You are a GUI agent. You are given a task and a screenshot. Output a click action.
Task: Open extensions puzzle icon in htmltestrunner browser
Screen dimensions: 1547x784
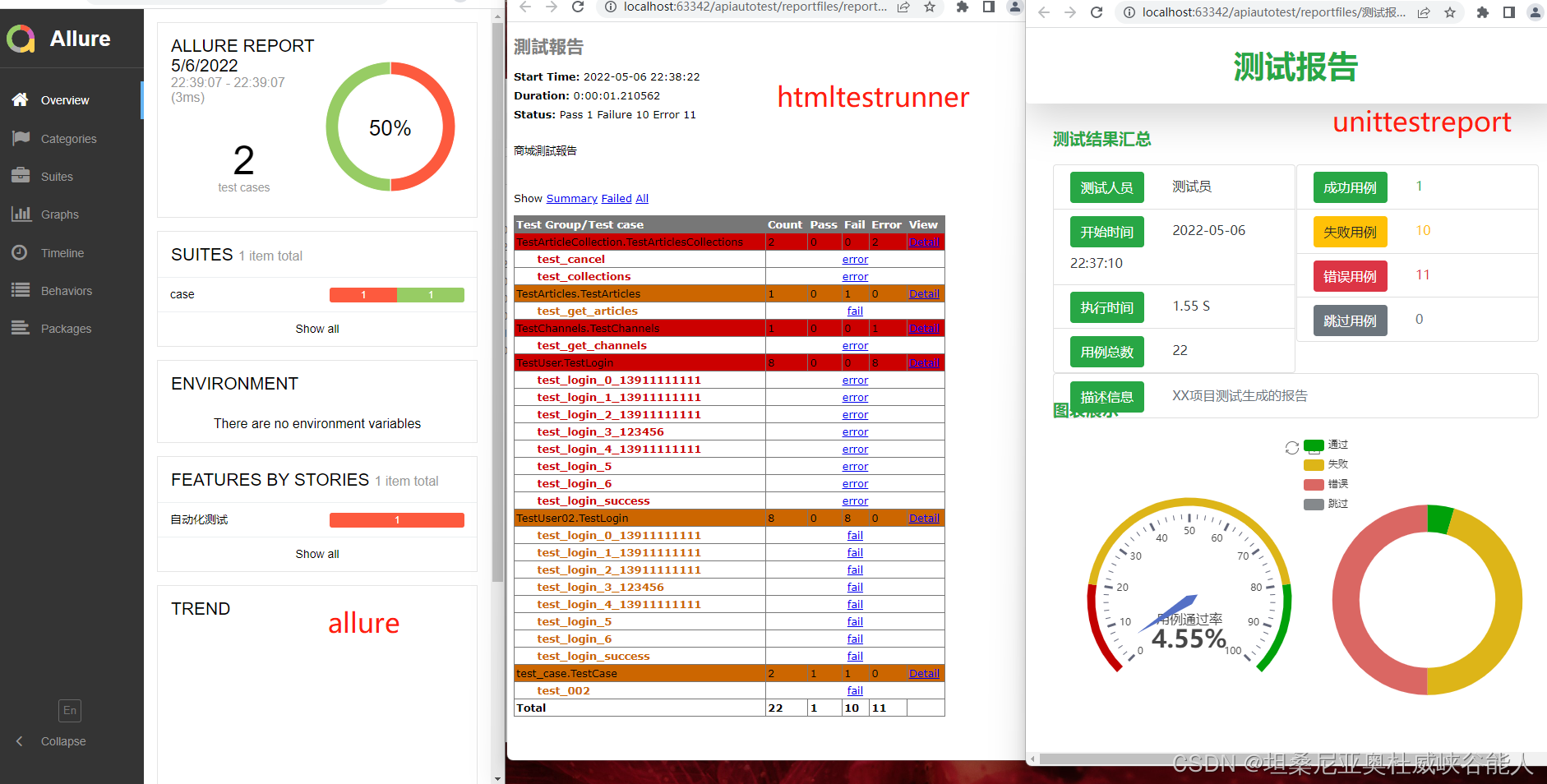[x=963, y=7]
